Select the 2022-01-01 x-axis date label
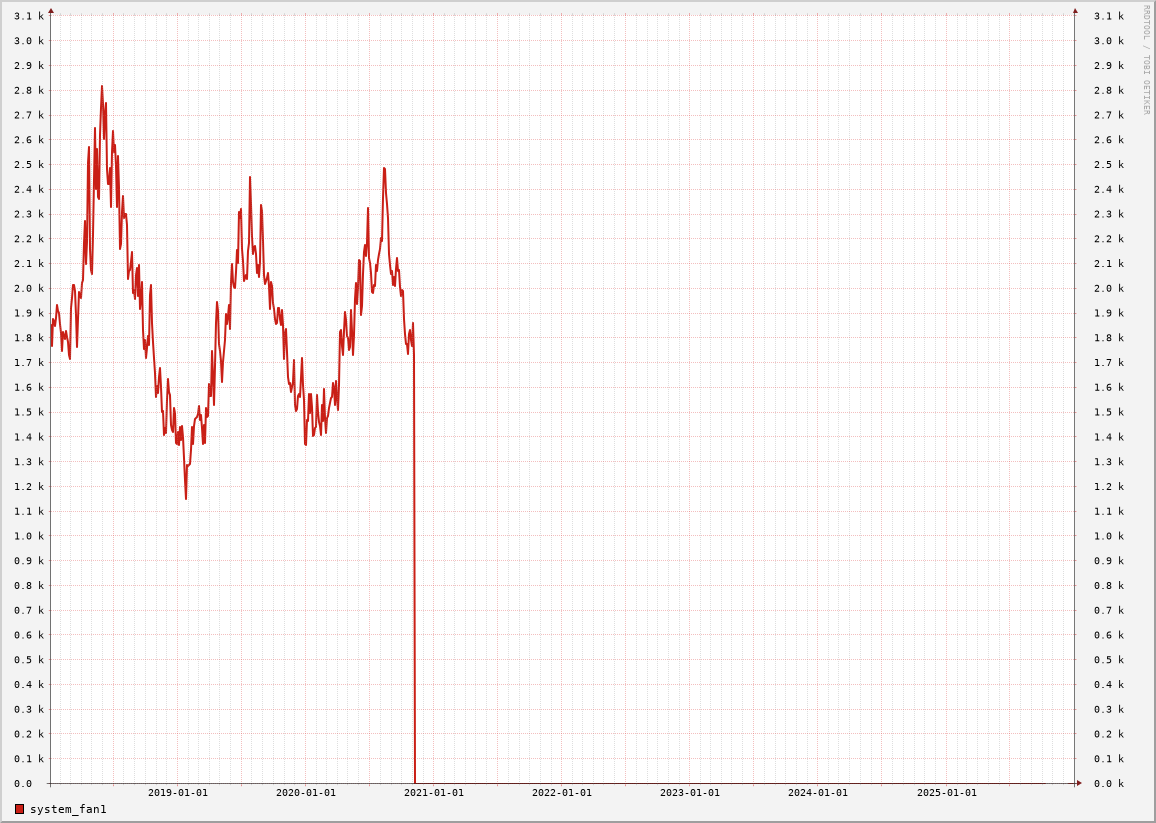 [x=562, y=793]
